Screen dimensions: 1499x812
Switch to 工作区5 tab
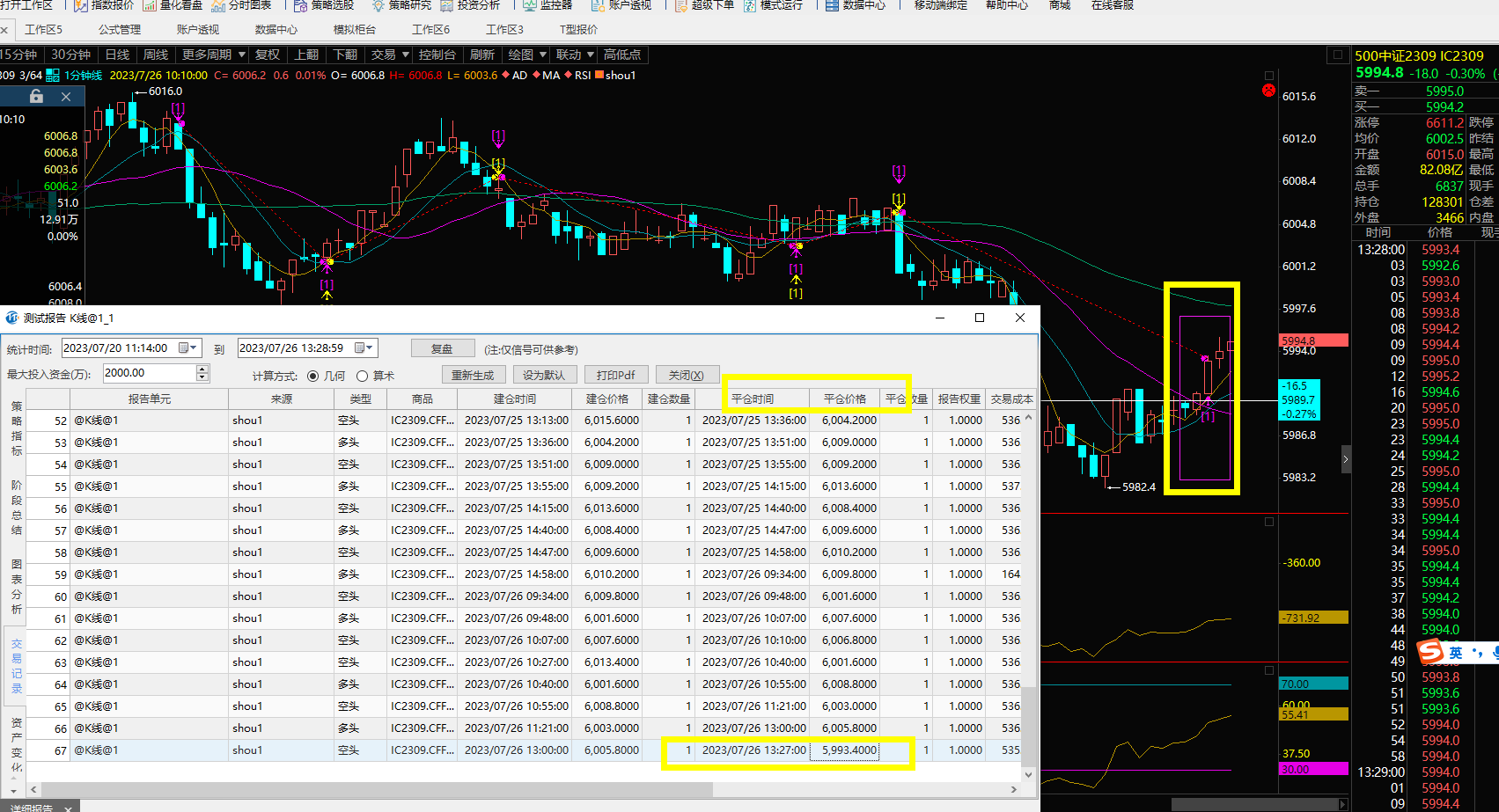click(44, 30)
